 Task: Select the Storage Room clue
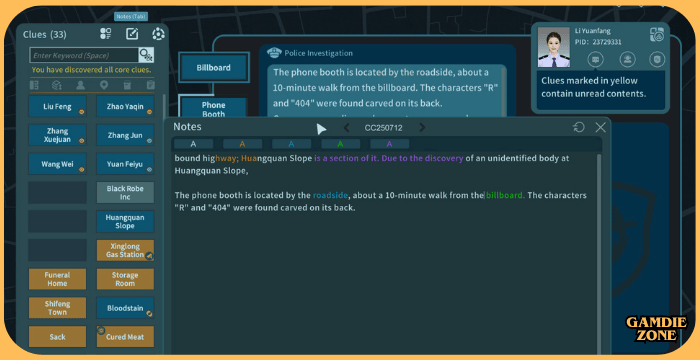click(125, 279)
